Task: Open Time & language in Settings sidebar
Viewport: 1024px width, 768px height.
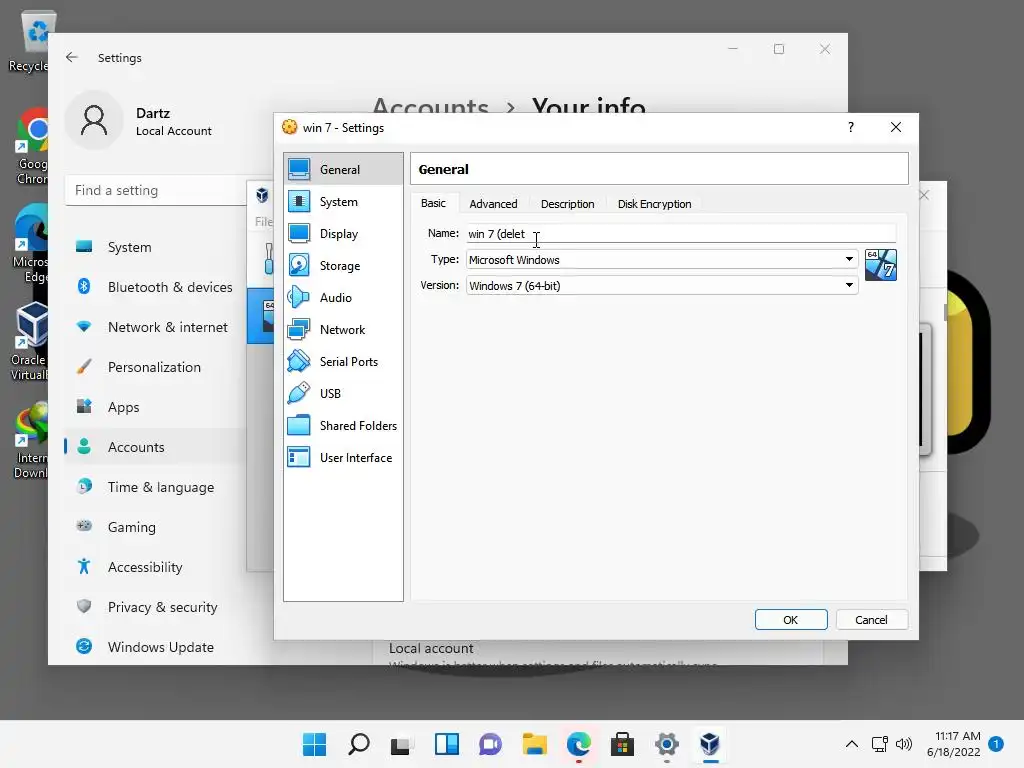Action: click(155, 487)
